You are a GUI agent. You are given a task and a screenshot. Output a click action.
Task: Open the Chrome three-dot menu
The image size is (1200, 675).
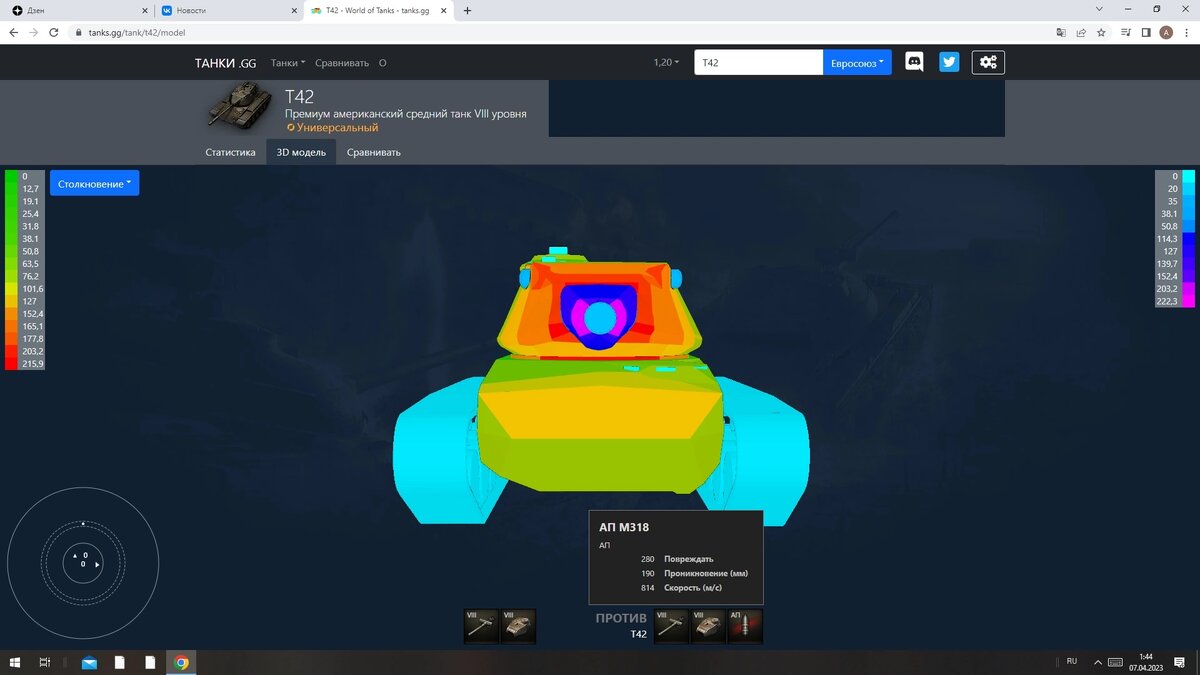click(x=1186, y=32)
